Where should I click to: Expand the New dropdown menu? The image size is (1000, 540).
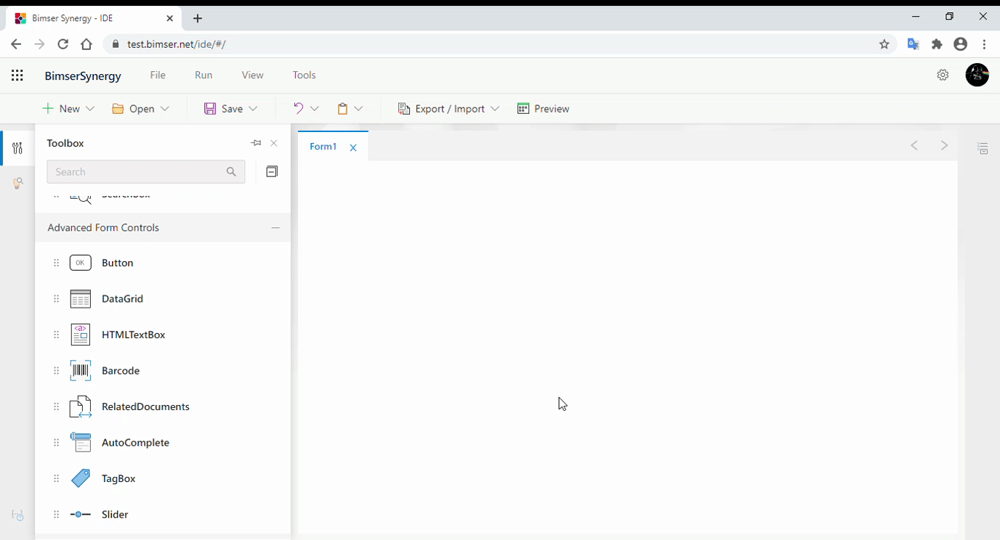90,109
